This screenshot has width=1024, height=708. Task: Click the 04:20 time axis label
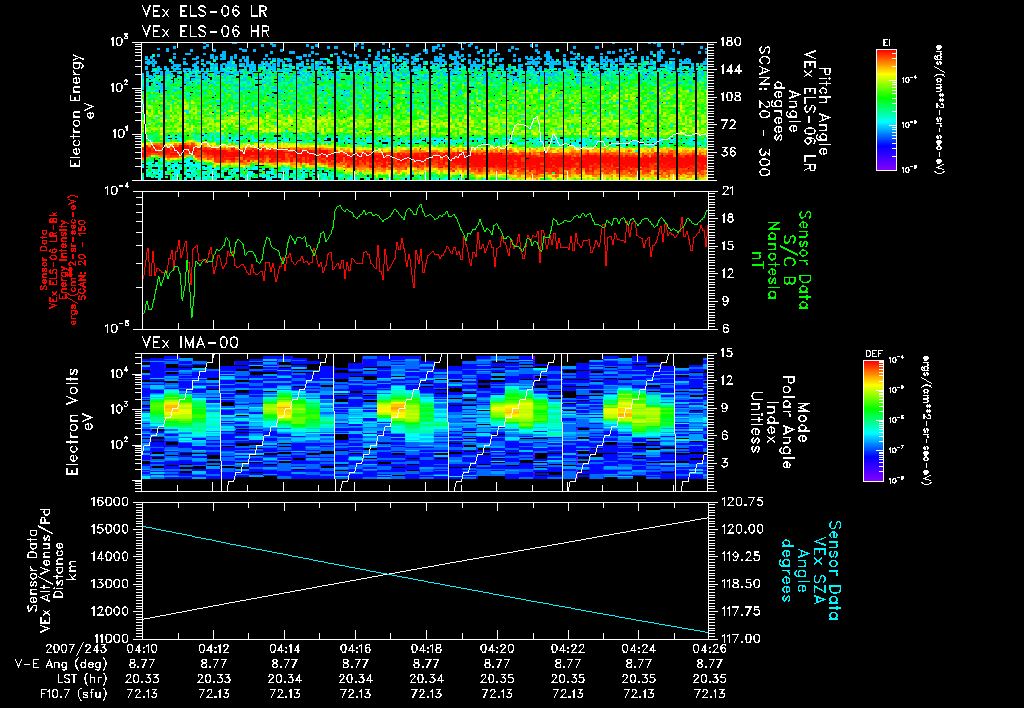coord(498,650)
